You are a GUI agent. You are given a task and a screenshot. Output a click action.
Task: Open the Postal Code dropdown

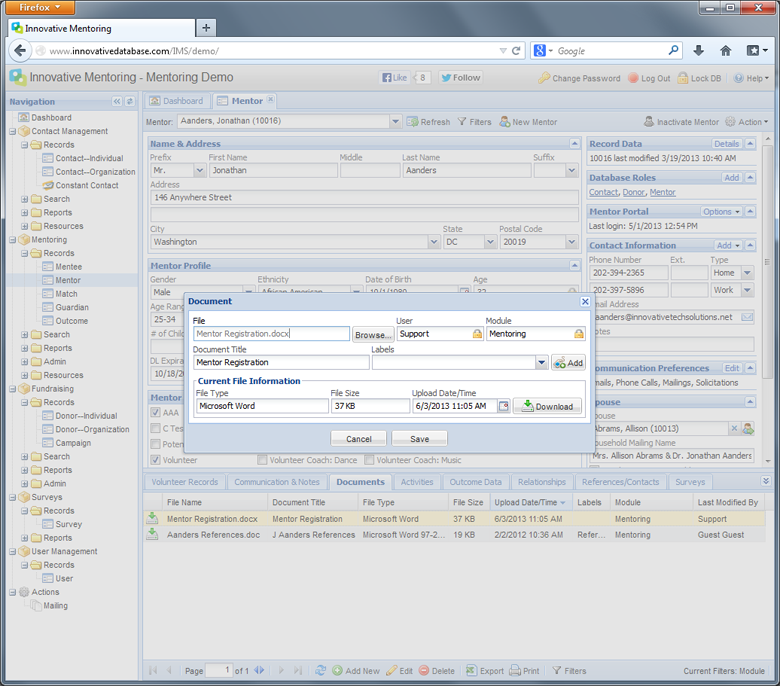click(572, 242)
